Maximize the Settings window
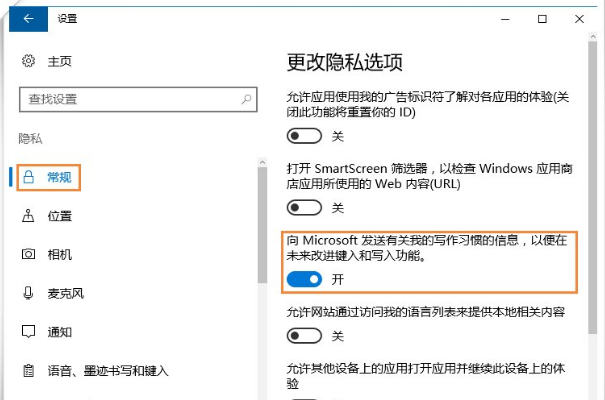Viewport: 605px width, 400px height. click(542, 19)
